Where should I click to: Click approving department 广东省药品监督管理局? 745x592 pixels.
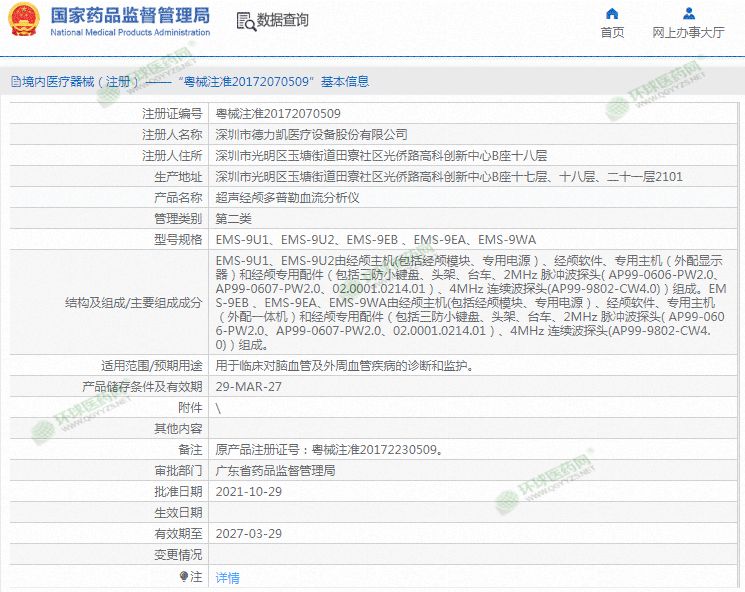[x=275, y=470]
